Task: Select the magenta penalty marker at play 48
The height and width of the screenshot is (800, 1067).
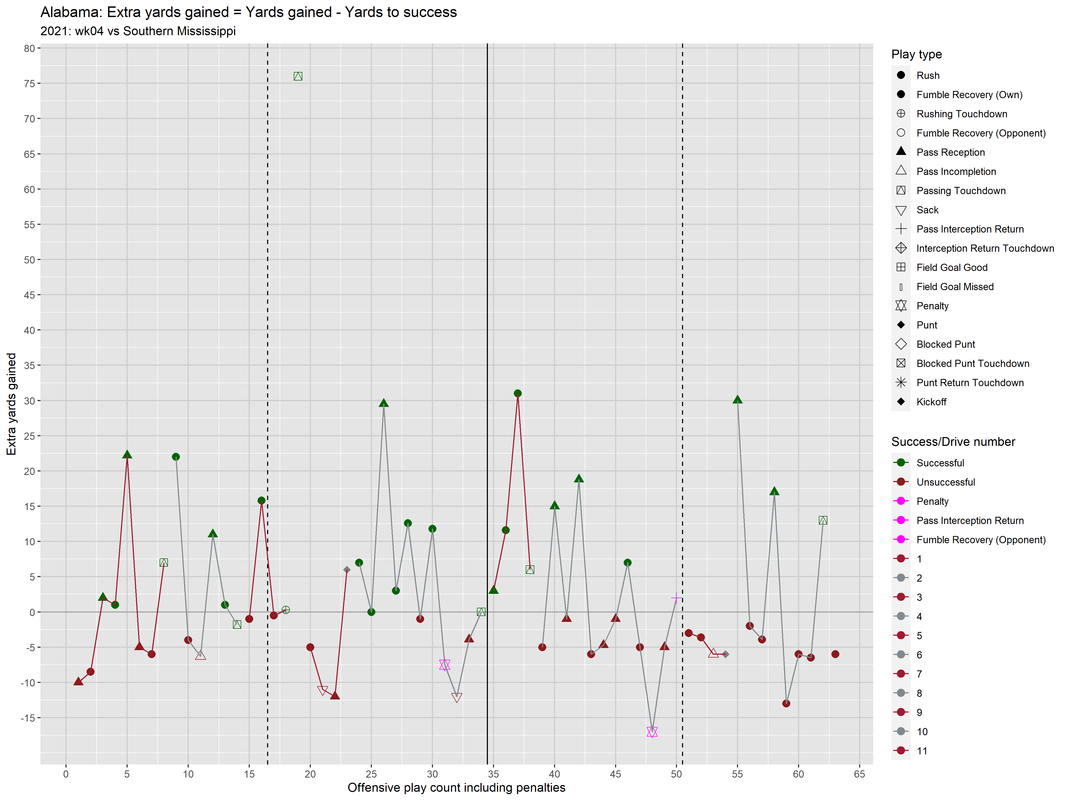Action: click(x=652, y=732)
